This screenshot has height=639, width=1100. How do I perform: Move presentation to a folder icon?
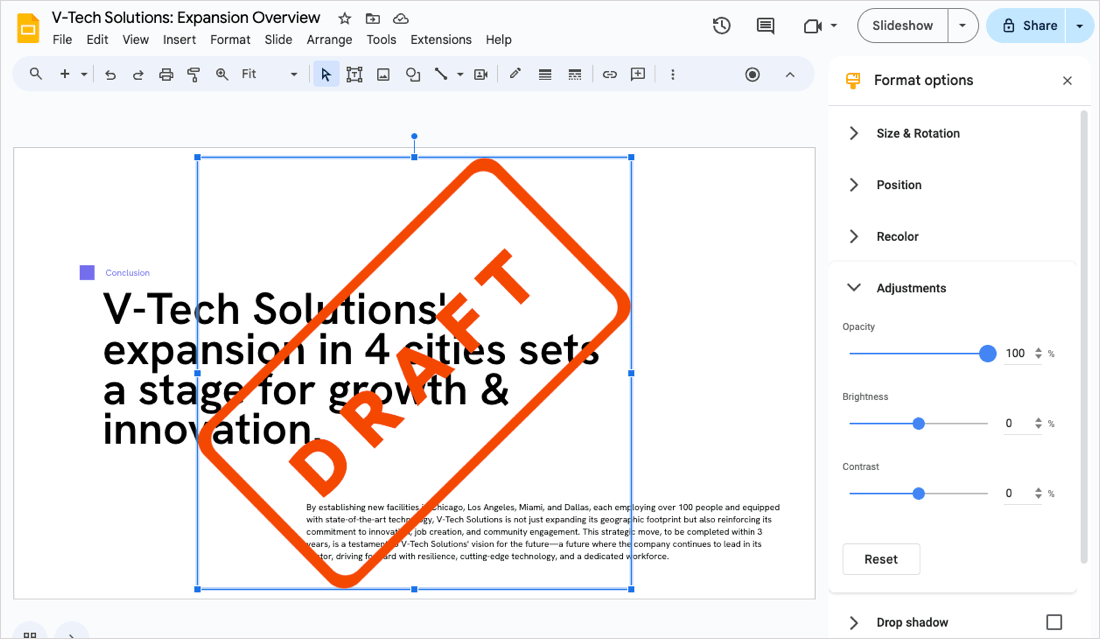[373, 18]
